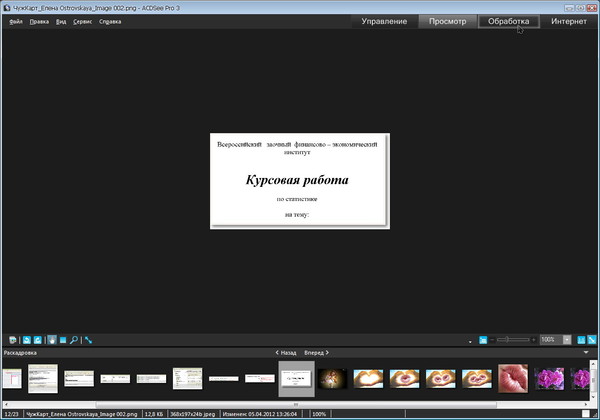
Task: Show image at actual size
Action: click(581, 340)
